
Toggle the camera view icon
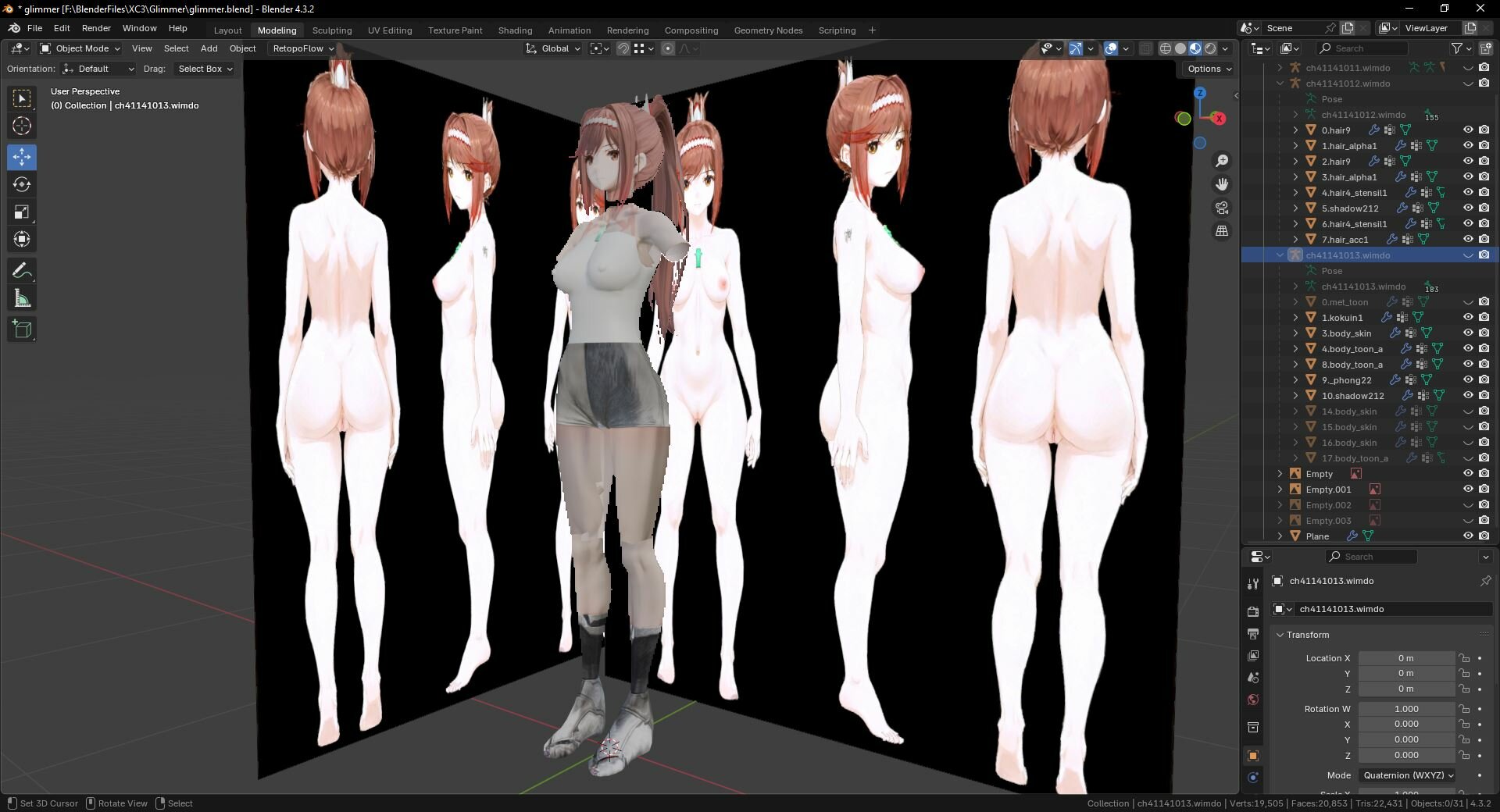click(x=1222, y=208)
